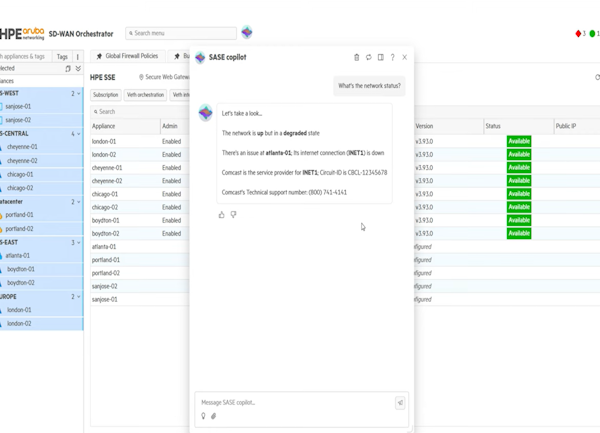Switch to Veth orchestration tab
The width and height of the screenshot is (600, 433).
click(x=145, y=95)
